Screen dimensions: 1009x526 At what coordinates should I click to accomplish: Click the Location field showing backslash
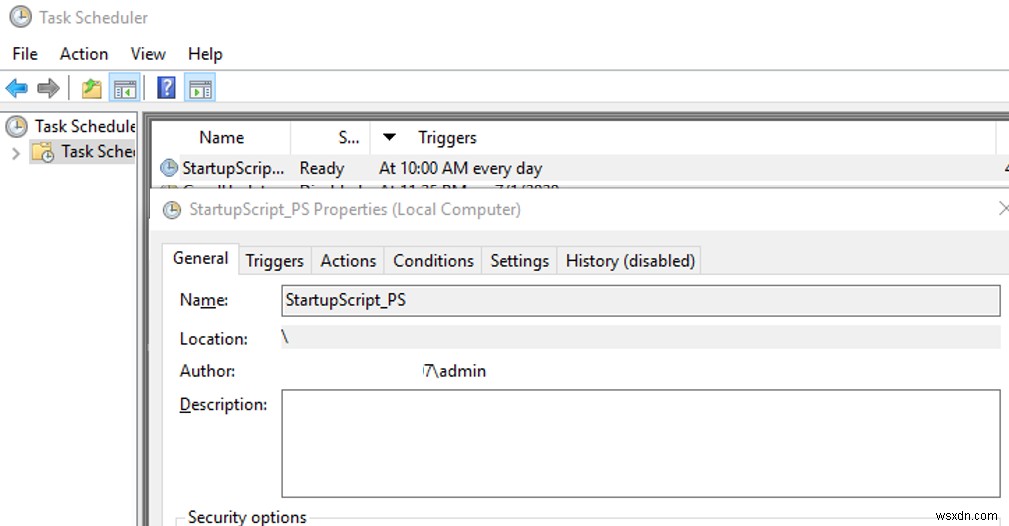click(x=640, y=337)
